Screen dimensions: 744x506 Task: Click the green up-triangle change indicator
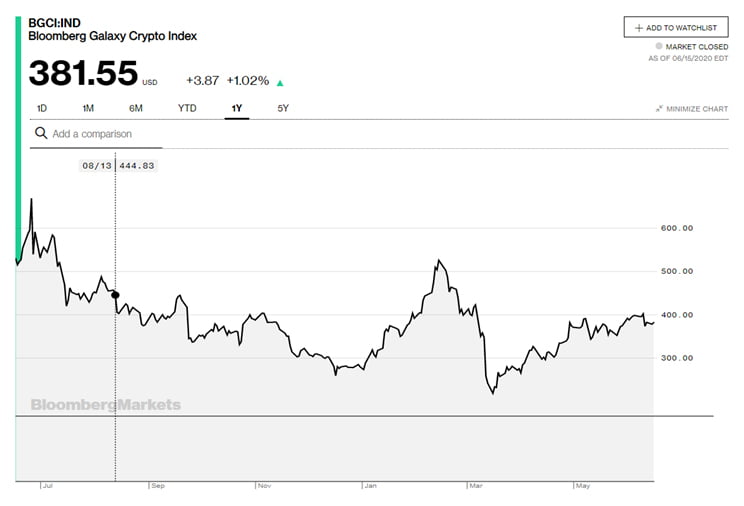(280, 84)
